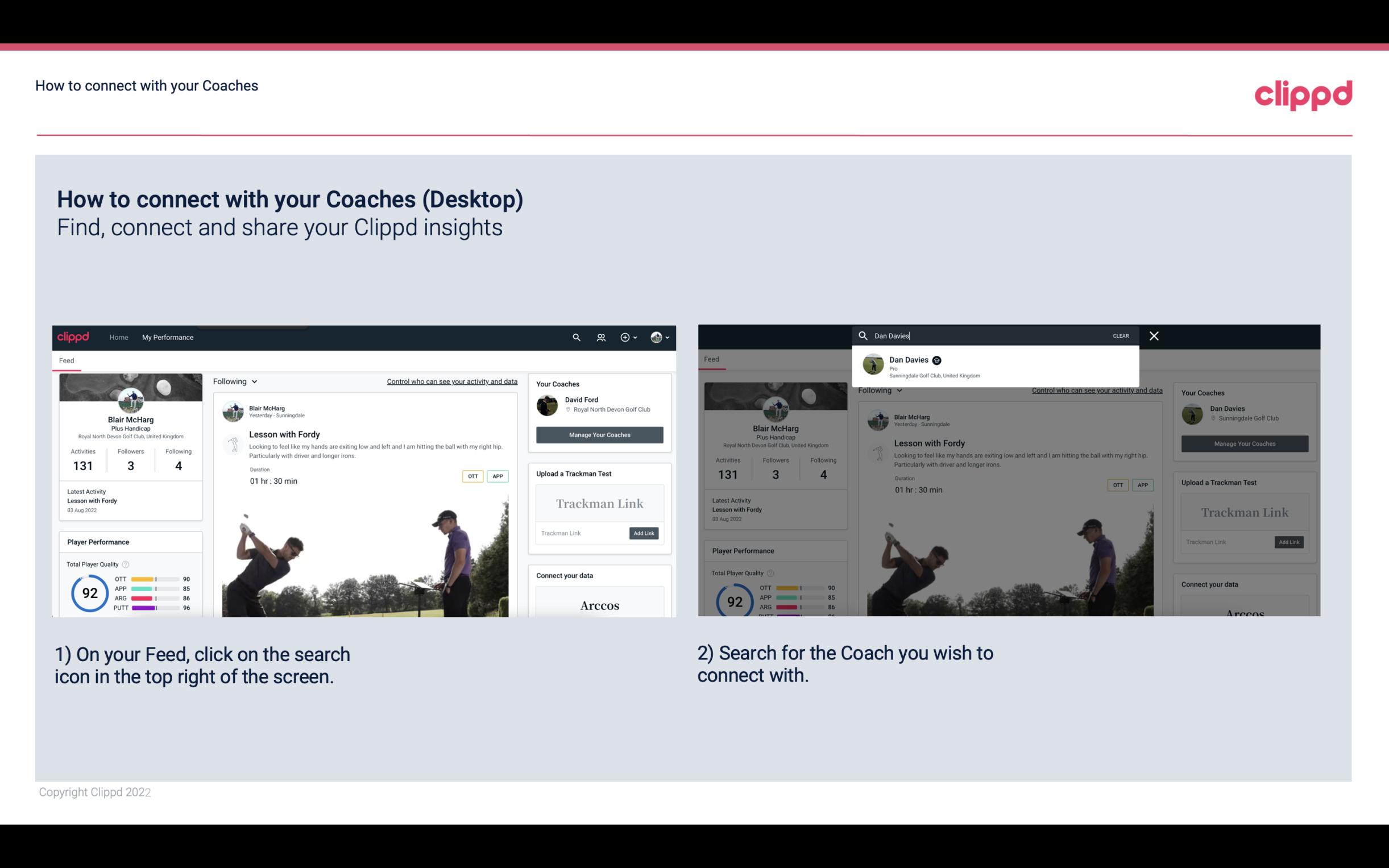Click the globe/language icon in navbar
This screenshot has height=868, width=1389.
tap(656, 337)
